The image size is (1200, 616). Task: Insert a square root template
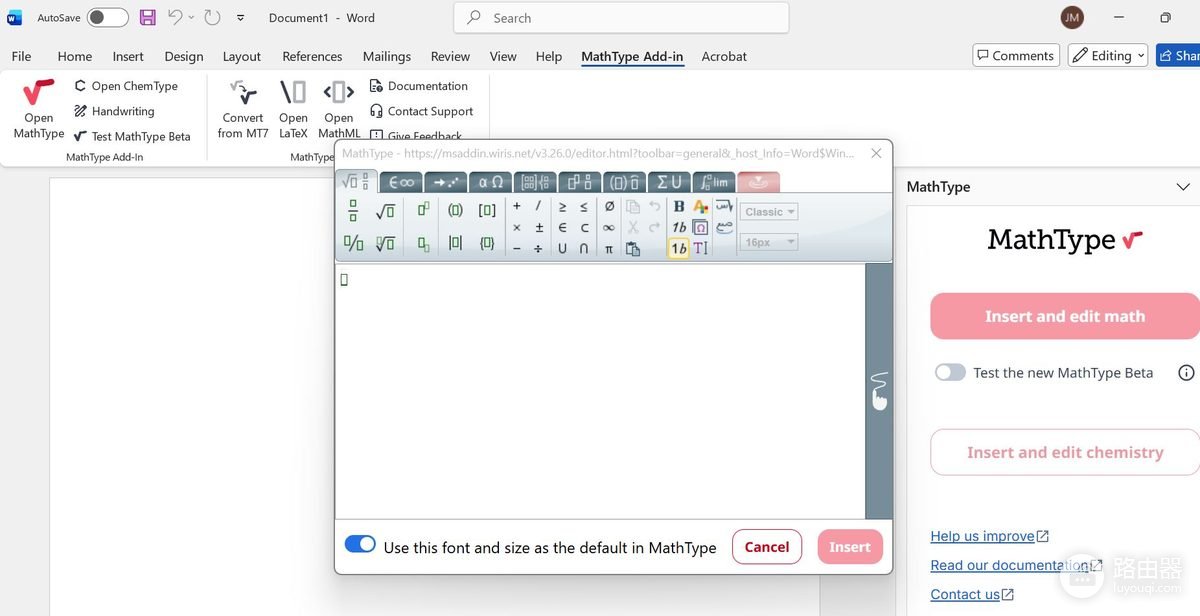point(385,210)
